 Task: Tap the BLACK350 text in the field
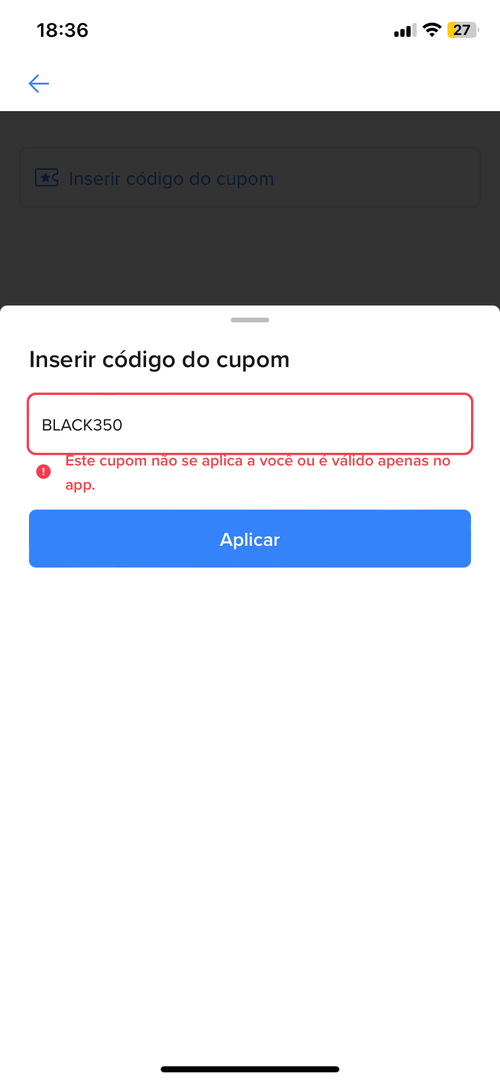(x=82, y=425)
